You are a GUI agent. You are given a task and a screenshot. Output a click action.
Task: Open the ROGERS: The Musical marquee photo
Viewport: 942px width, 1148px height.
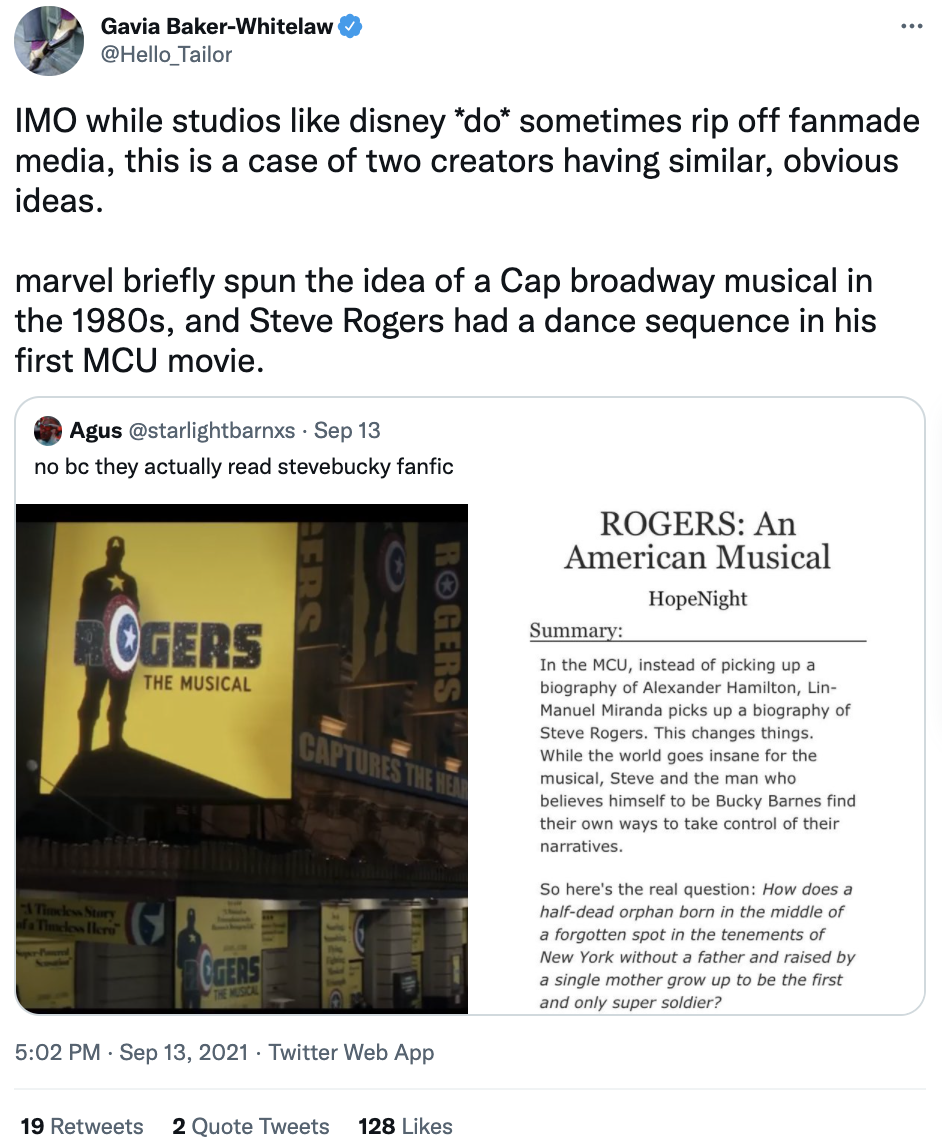[x=242, y=756]
